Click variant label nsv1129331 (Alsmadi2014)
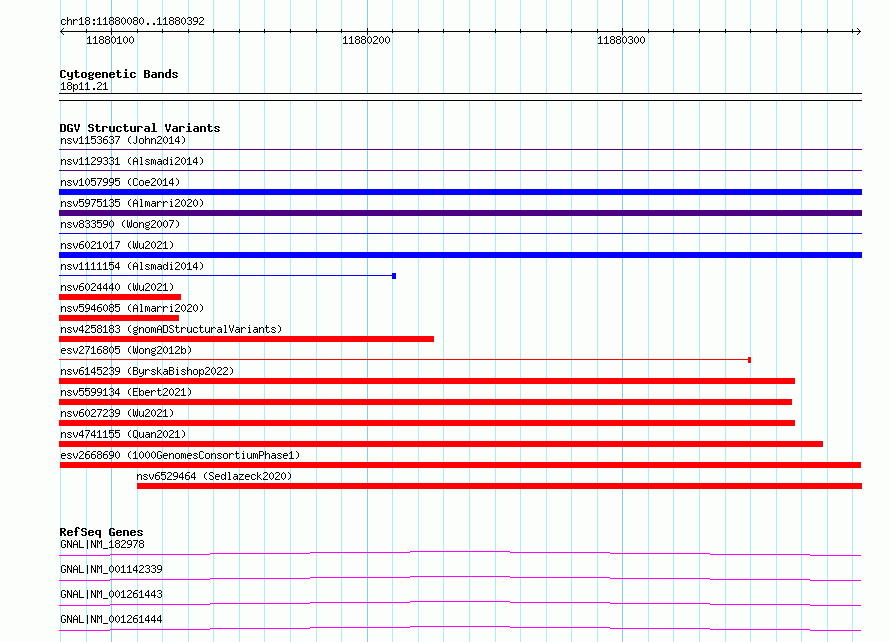 coord(132,161)
